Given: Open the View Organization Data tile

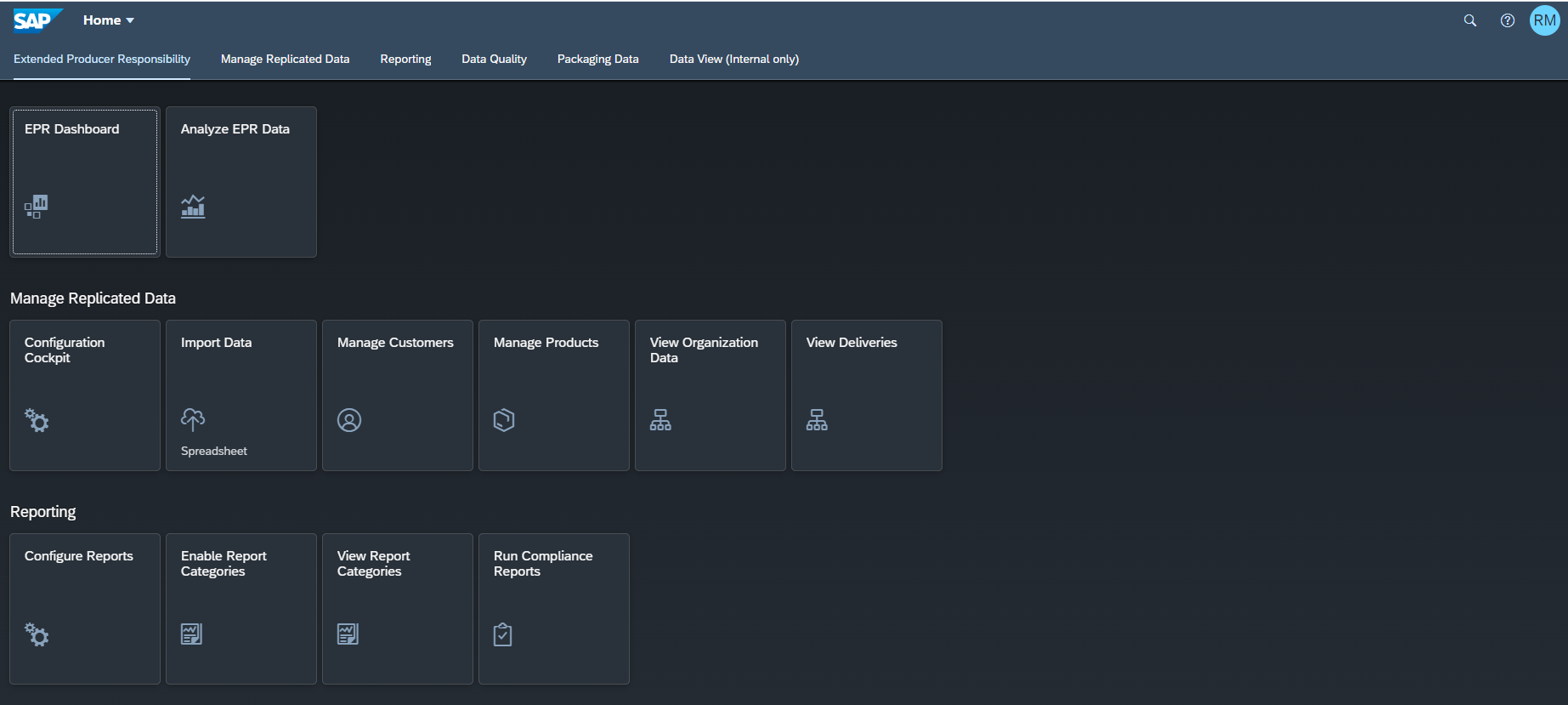Looking at the screenshot, I should pyautogui.click(x=710, y=395).
